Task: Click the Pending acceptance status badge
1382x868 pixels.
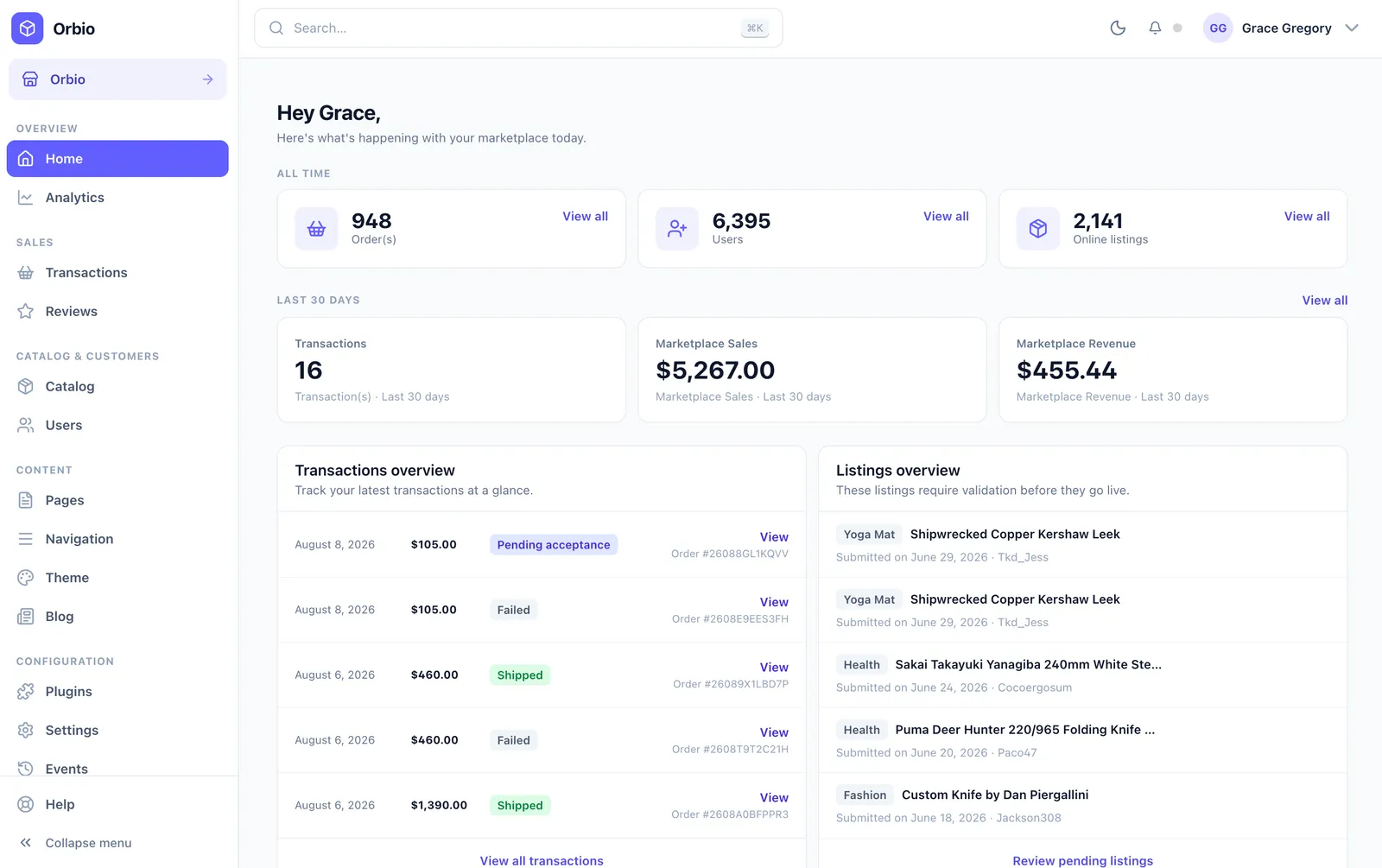Action: 554,545
